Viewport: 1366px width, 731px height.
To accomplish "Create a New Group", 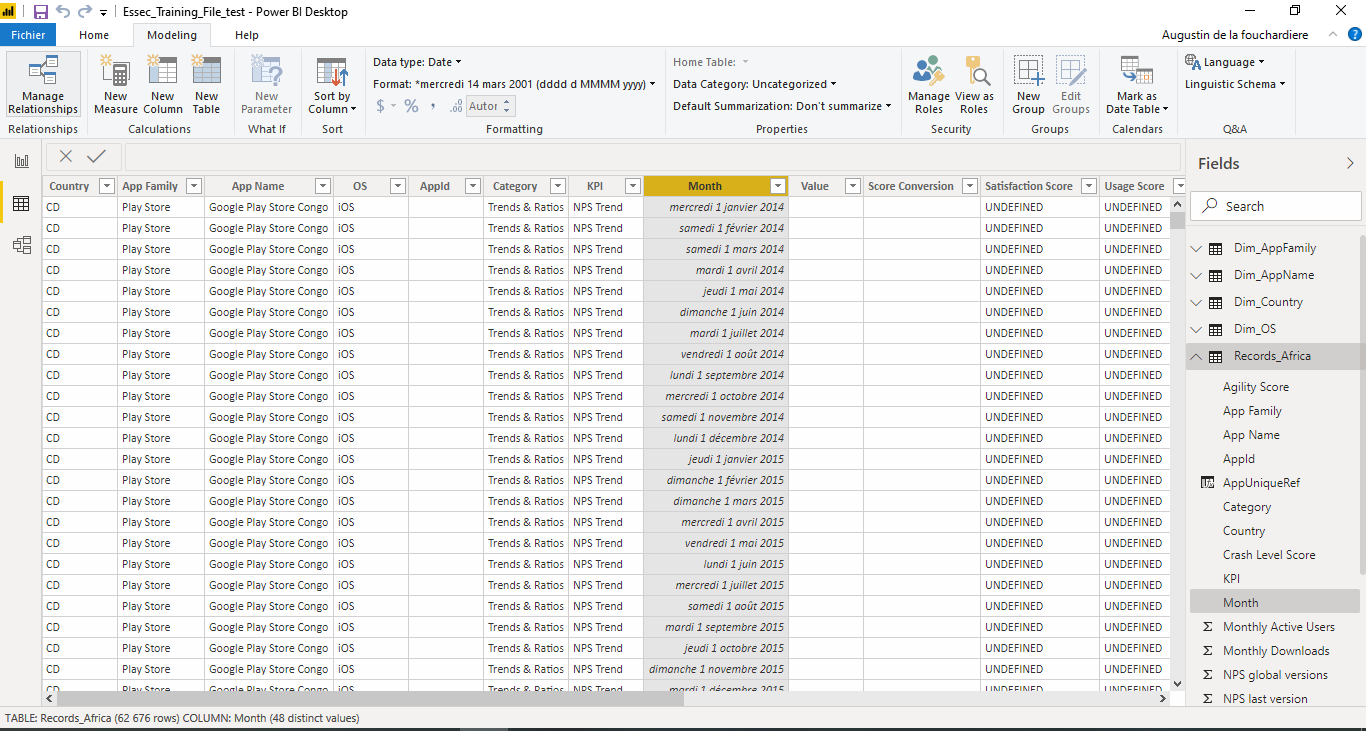I will click(1028, 85).
